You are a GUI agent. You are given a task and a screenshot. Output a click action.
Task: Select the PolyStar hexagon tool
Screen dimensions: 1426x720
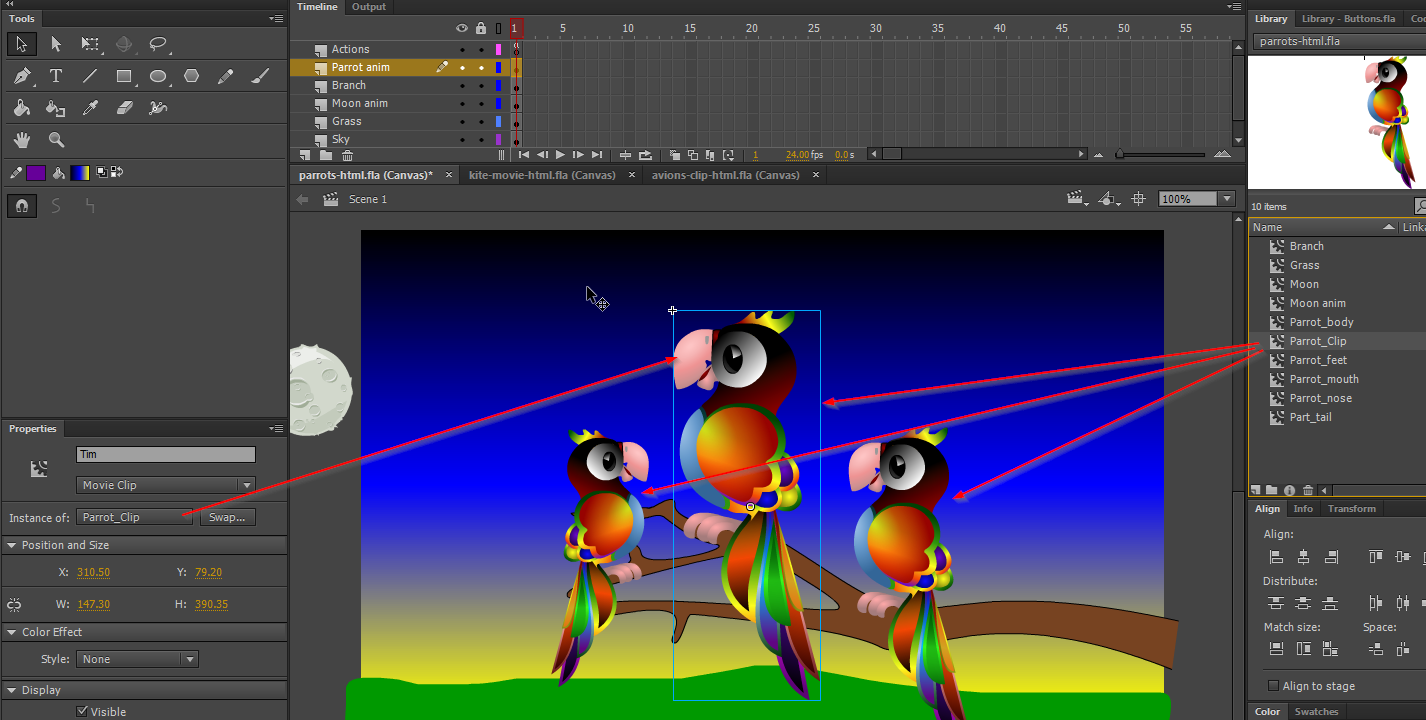click(x=192, y=76)
